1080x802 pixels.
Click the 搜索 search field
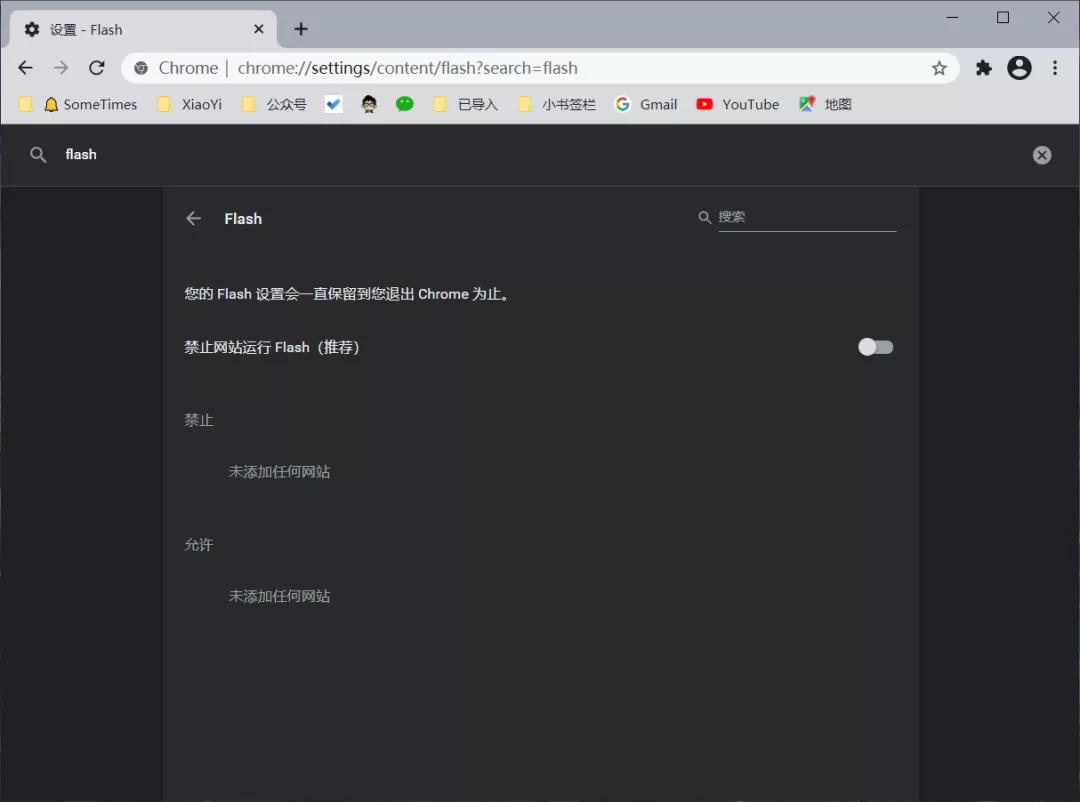point(800,217)
